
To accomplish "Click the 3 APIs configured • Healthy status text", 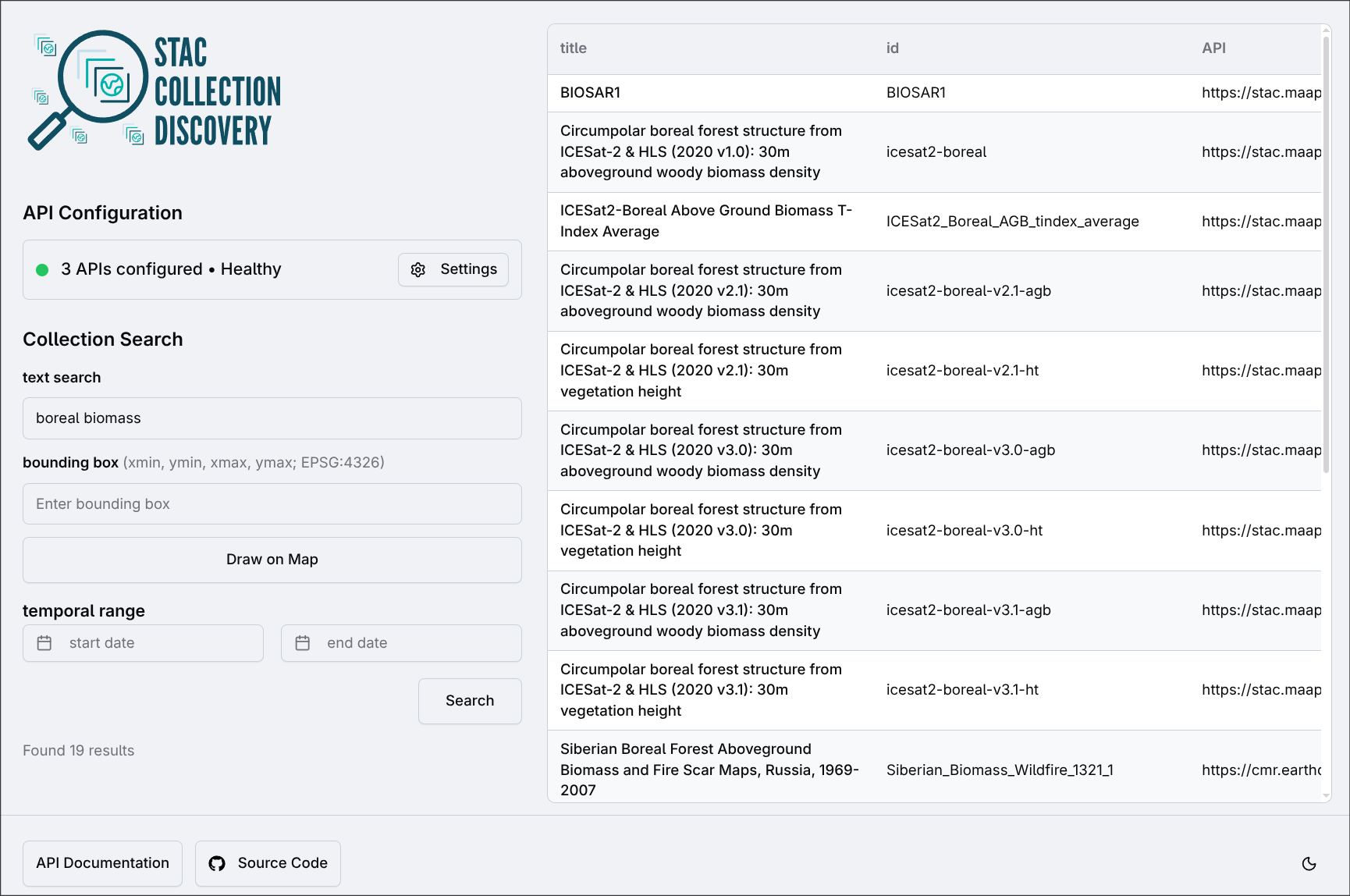I will (x=171, y=269).
